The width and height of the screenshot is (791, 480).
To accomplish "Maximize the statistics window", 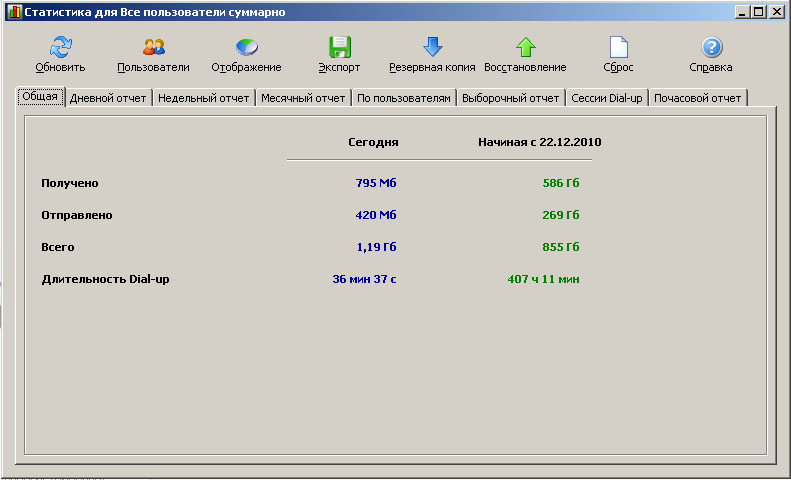I will [x=758, y=12].
